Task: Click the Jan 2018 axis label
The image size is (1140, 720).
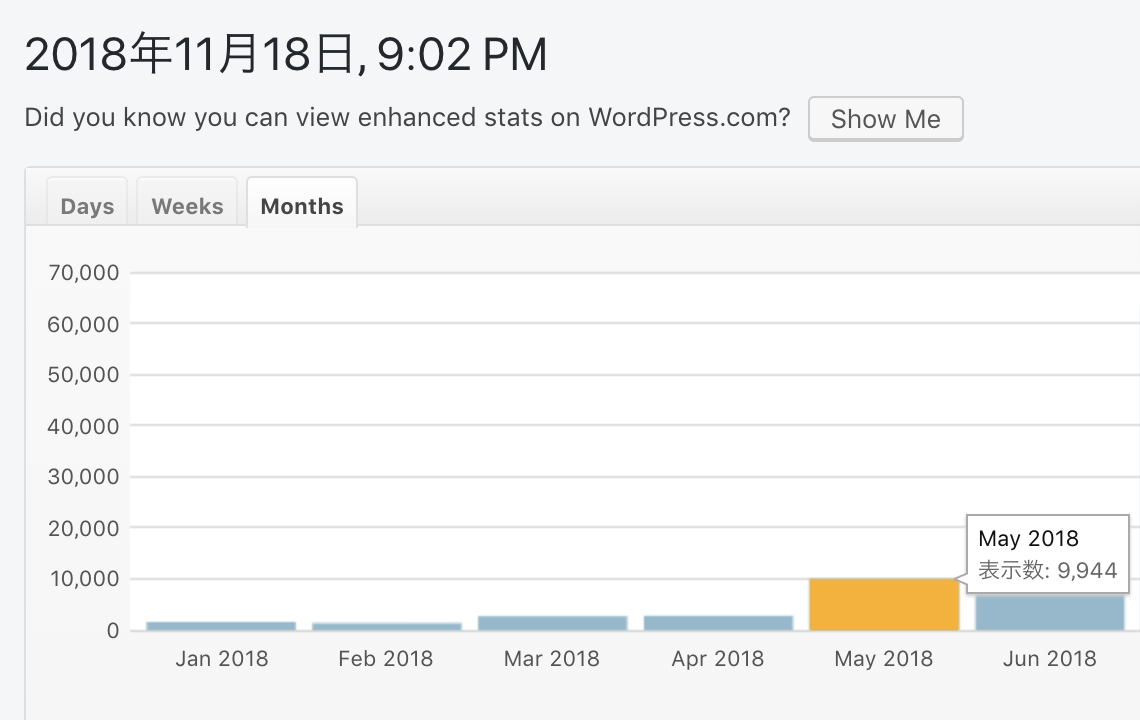Action: coord(221,659)
